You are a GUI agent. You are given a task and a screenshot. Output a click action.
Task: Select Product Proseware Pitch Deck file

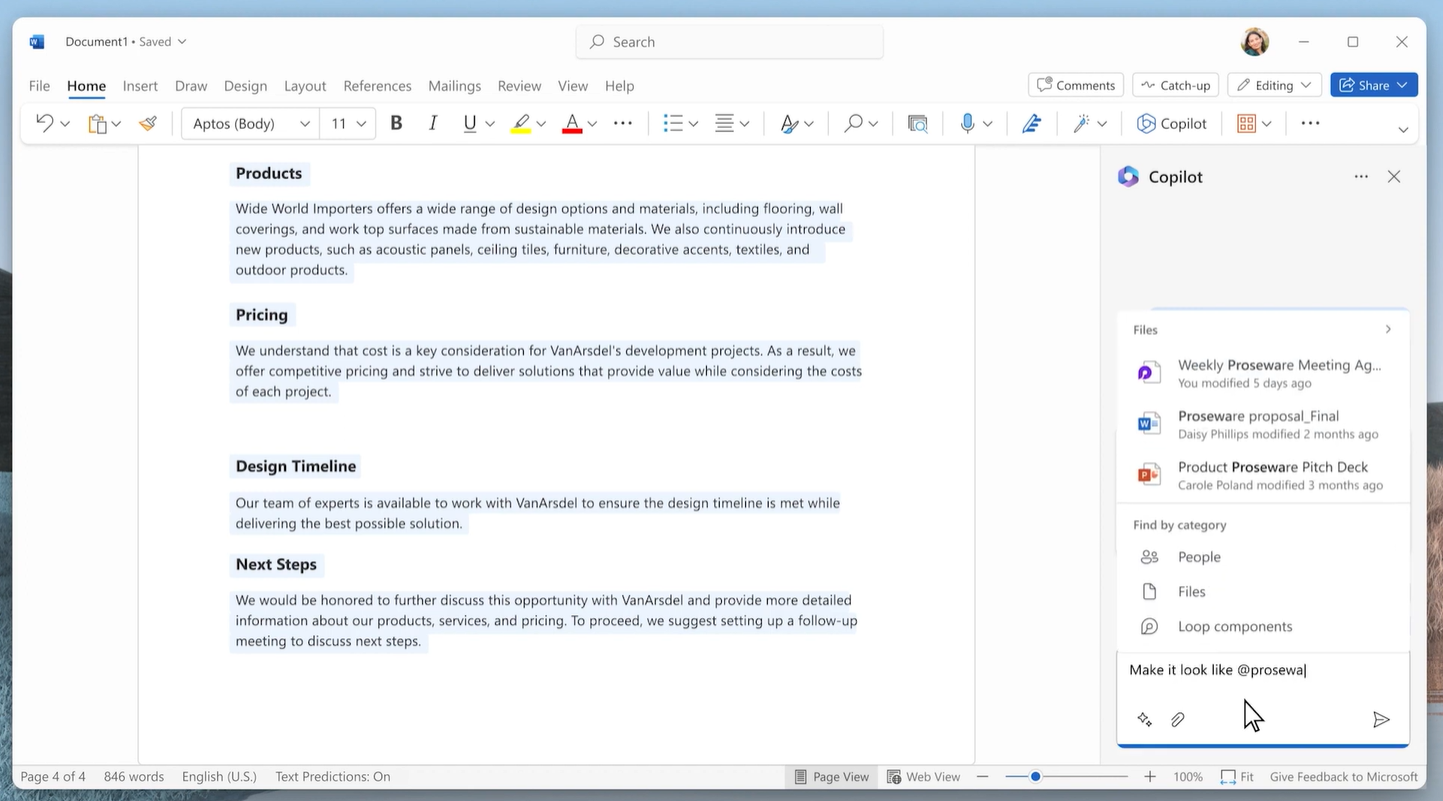(1263, 475)
